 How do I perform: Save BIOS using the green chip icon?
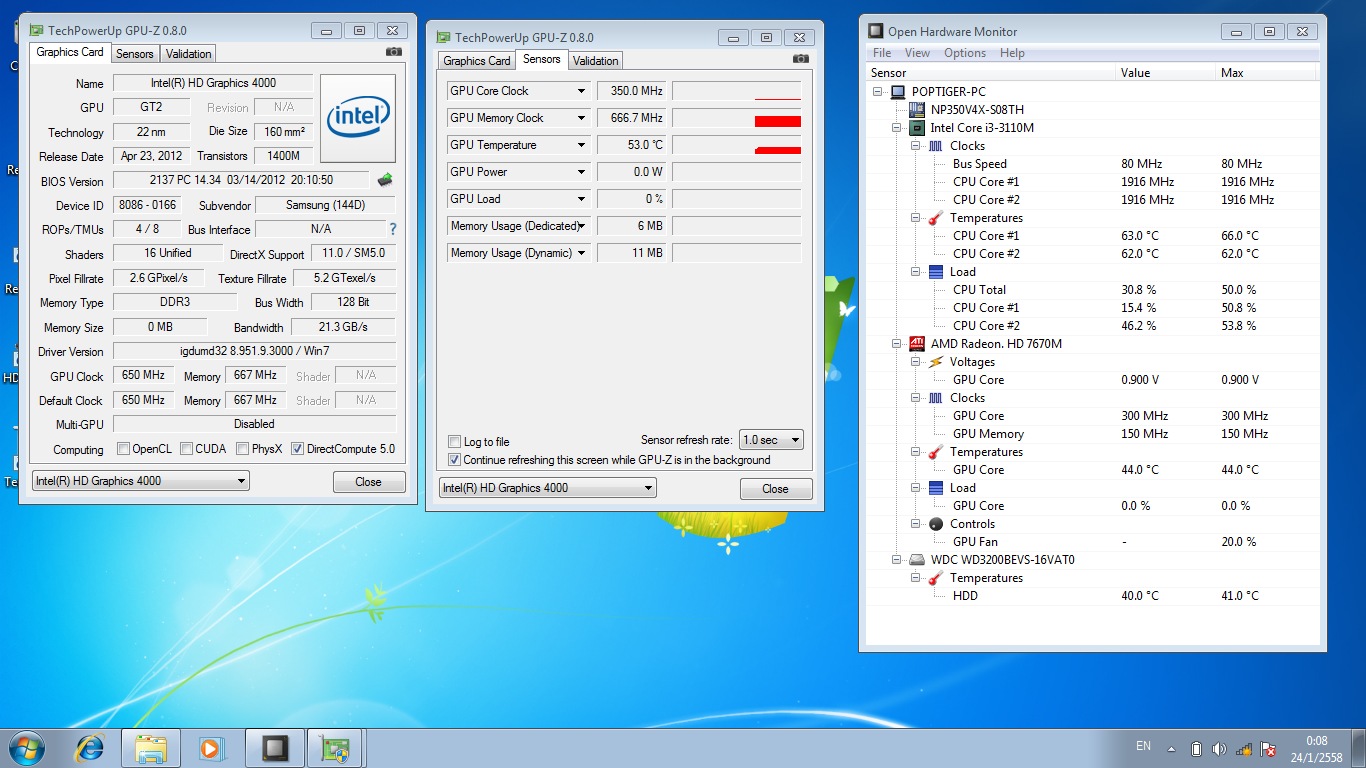tap(385, 180)
